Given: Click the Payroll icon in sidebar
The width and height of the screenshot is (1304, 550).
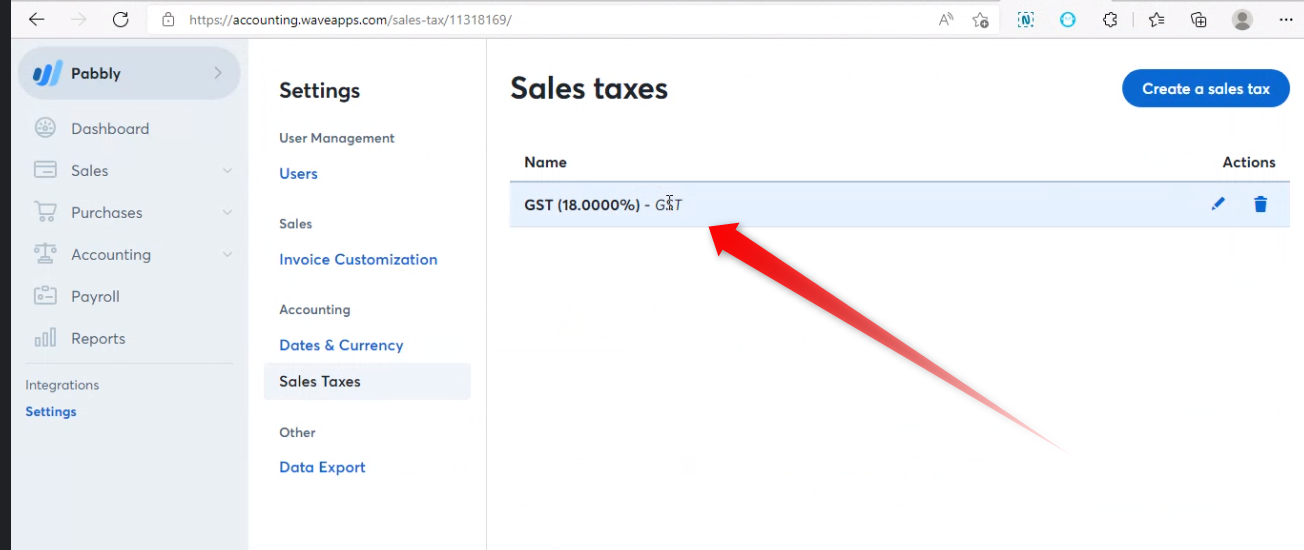Looking at the screenshot, I should coord(45,296).
